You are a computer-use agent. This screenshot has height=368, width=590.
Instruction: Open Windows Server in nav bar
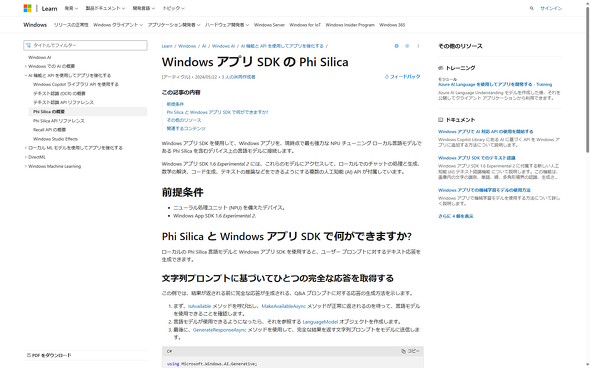[269, 25]
